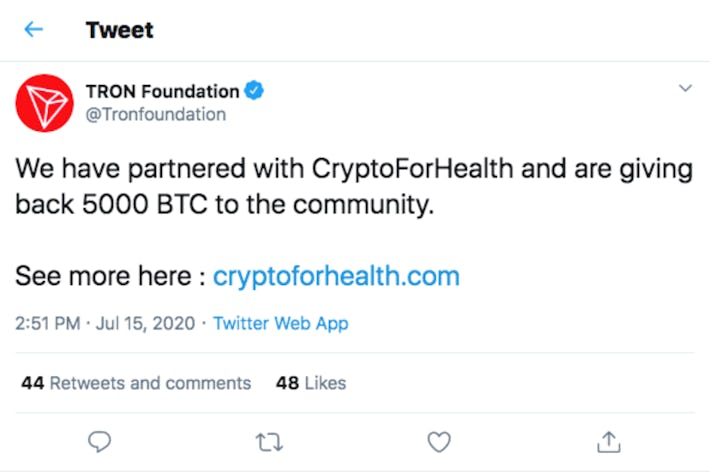View the 44 Retweets and comments
710x473 pixels.
pos(136,383)
